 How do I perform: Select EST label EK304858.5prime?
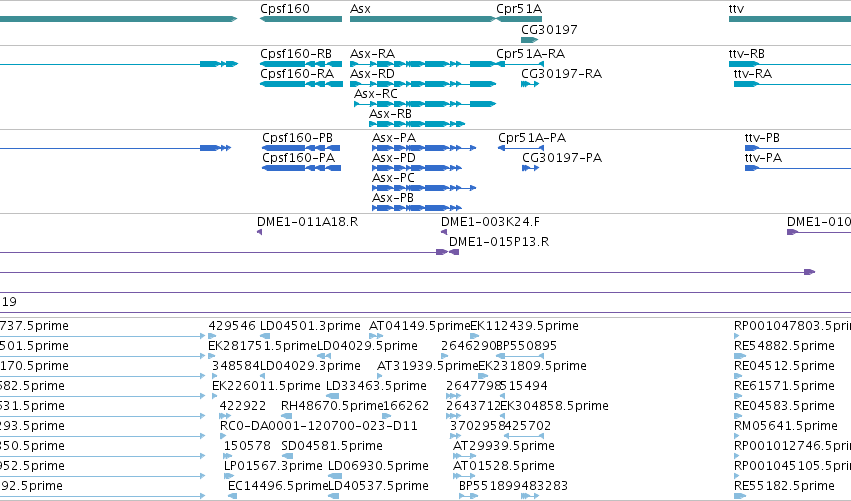(x=554, y=407)
